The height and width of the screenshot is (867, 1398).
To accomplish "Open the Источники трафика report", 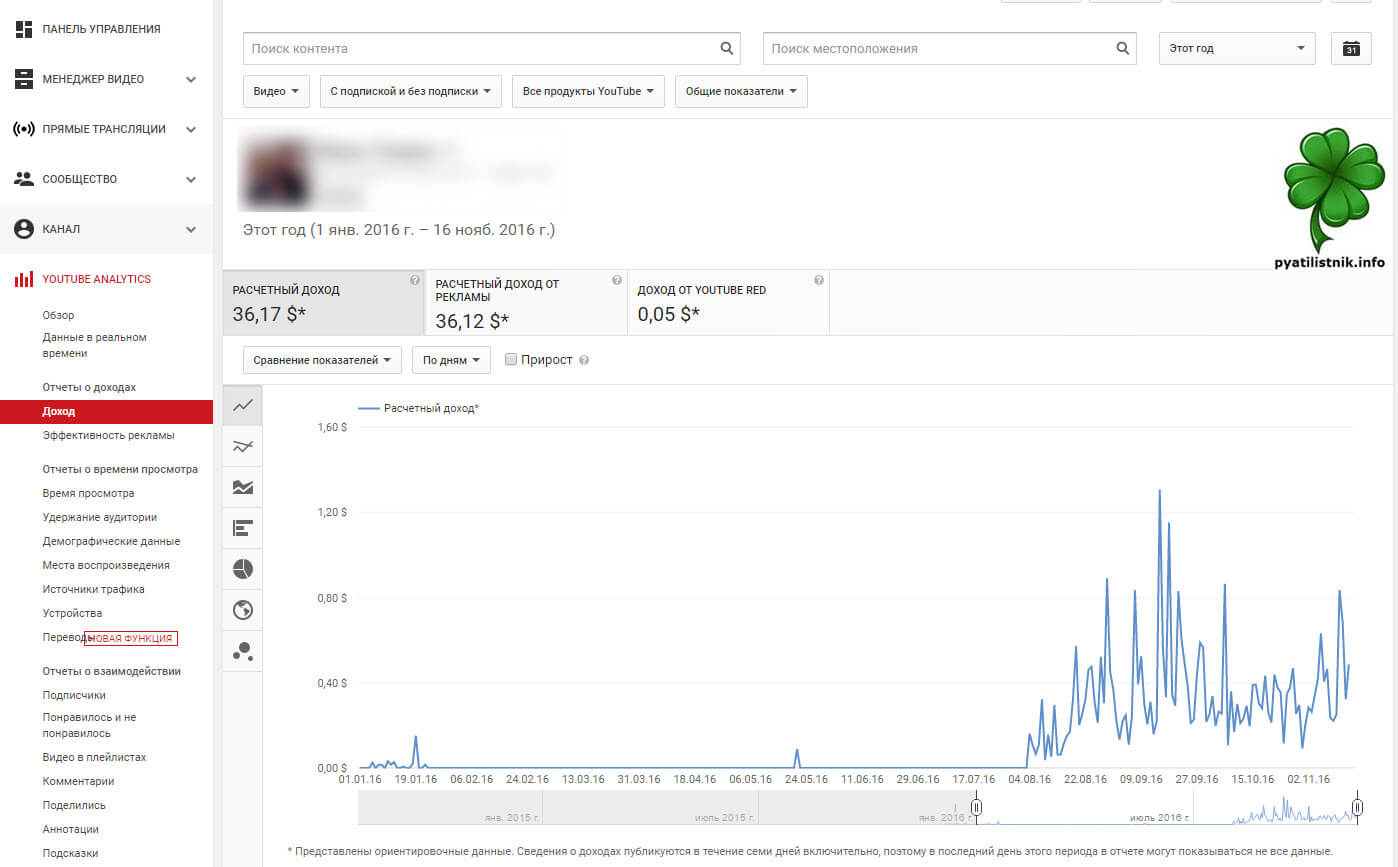I will coord(93,589).
